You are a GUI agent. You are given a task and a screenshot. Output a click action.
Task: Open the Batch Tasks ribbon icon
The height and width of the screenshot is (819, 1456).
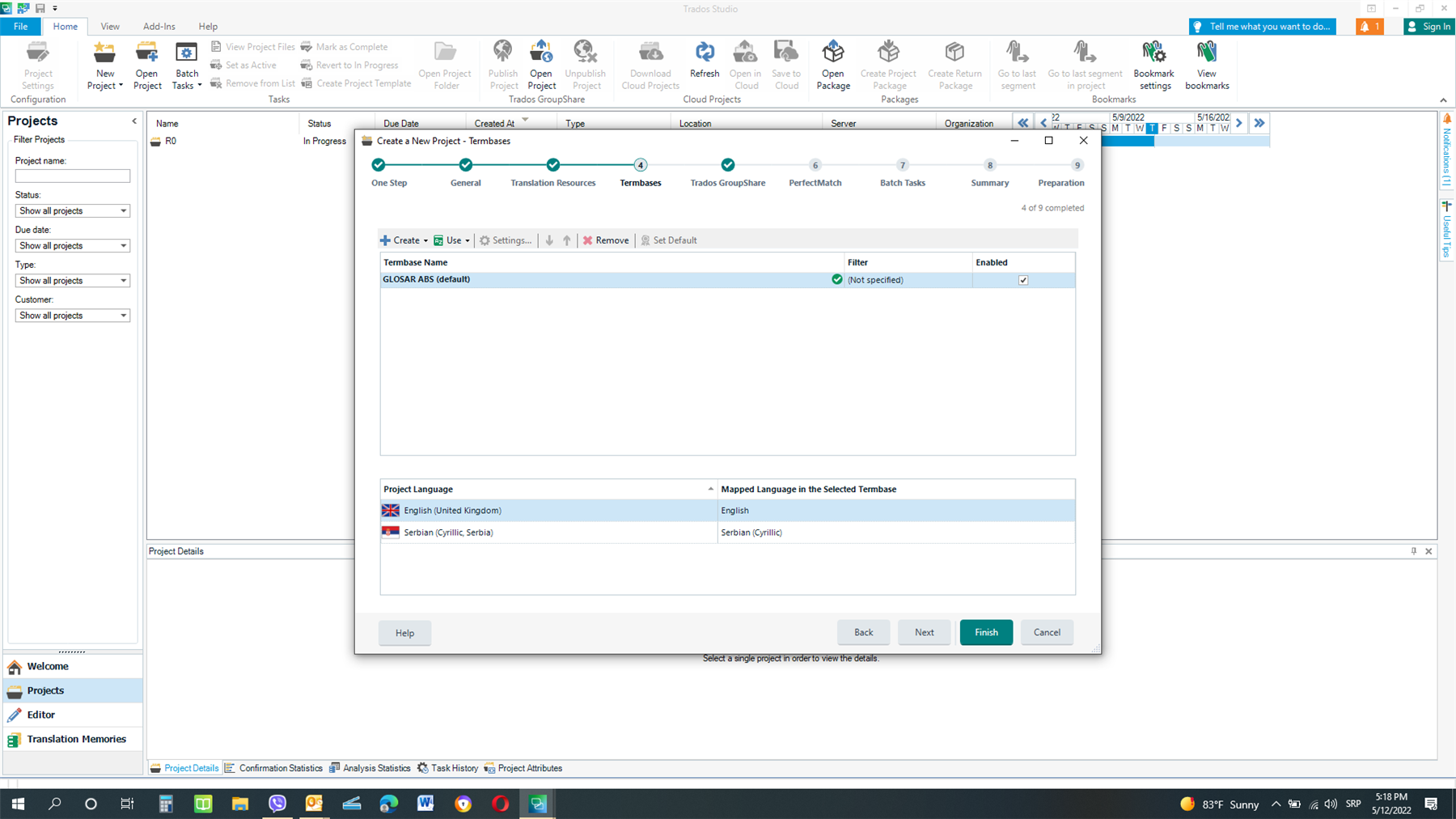point(187,65)
